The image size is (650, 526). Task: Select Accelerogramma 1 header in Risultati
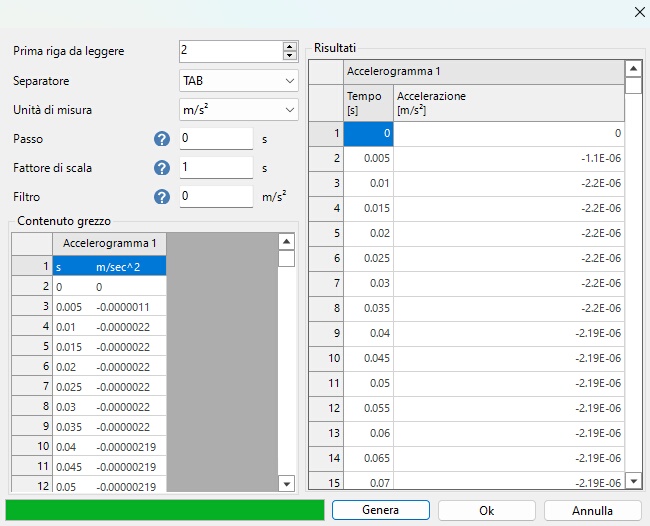(x=484, y=72)
